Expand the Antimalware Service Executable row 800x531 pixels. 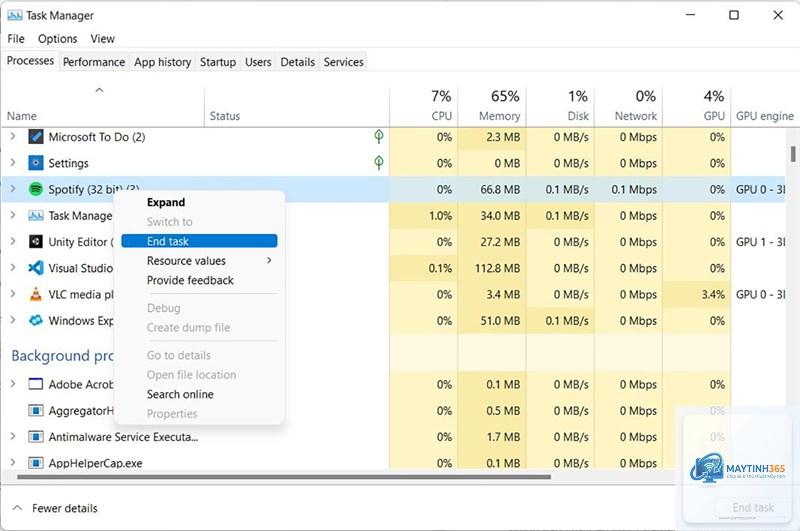[x=13, y=437]
